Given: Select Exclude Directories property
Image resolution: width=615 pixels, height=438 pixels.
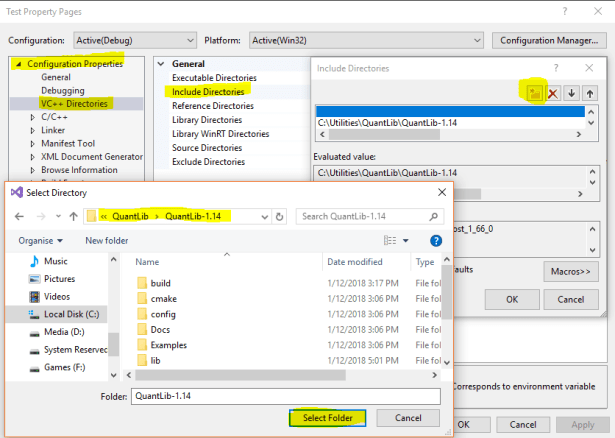Looking at the screenshot, I should (208, 162).
